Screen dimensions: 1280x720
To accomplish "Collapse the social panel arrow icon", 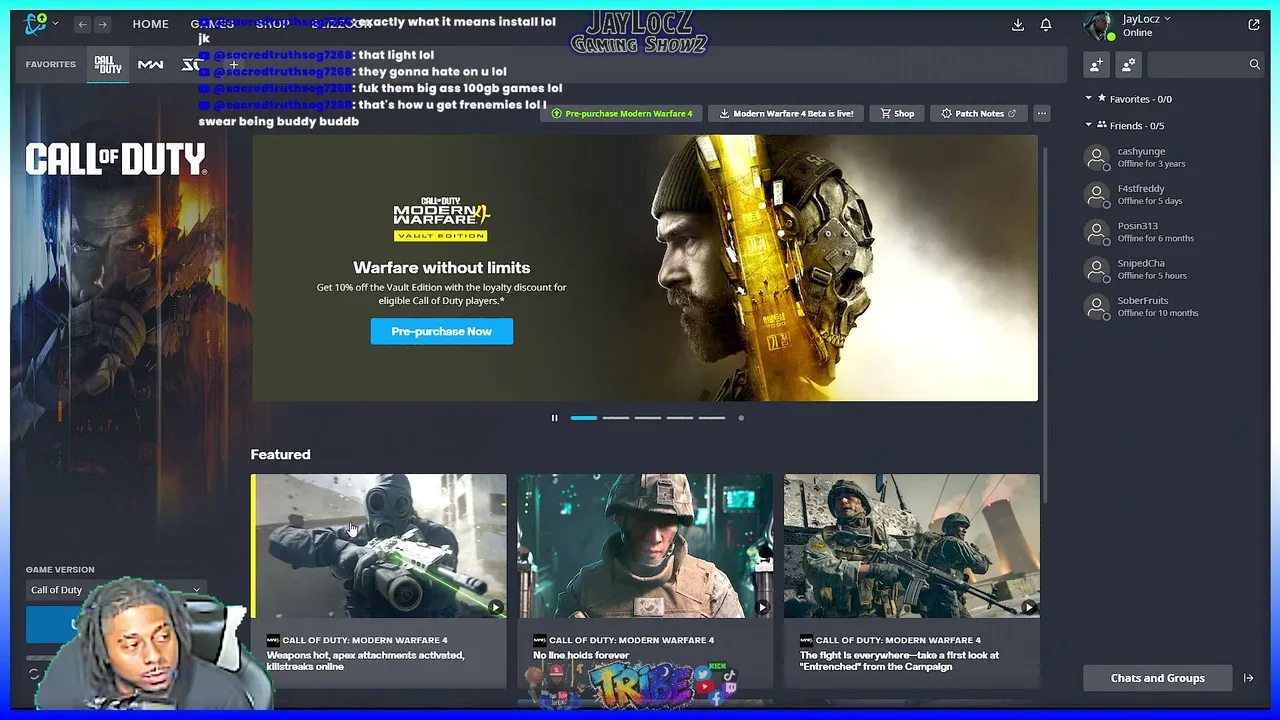I will 1249,678.
